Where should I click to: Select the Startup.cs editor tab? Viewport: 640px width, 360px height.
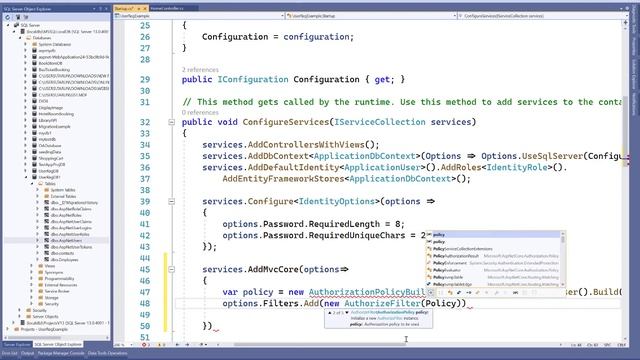coord(124,8)
